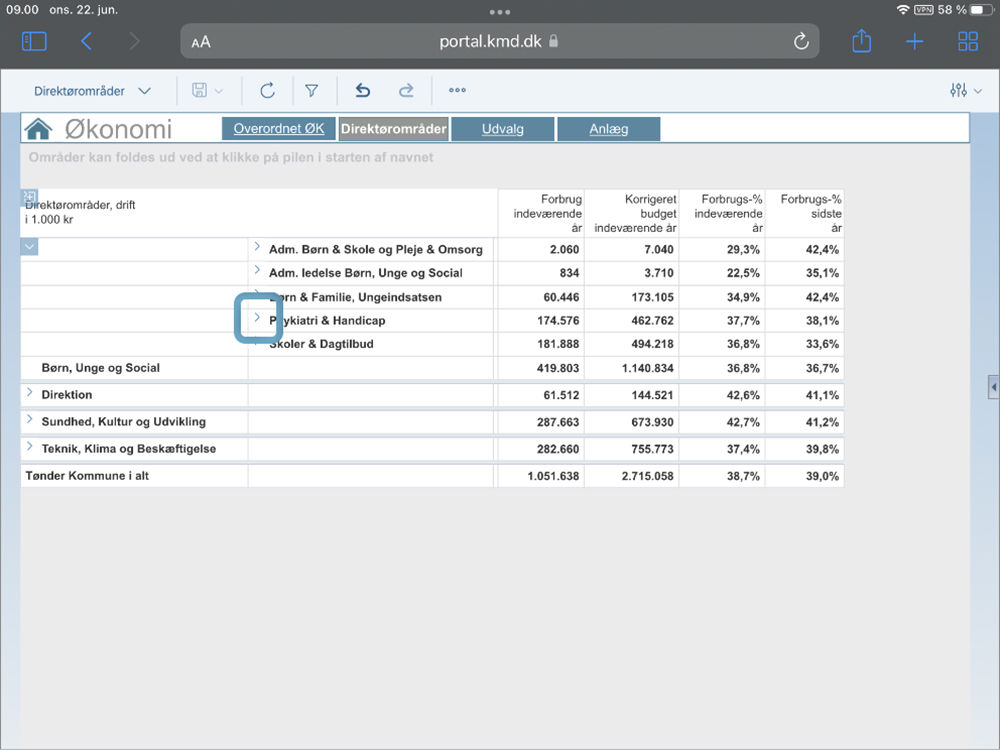Viewport: 1000px width, 750px height.
Task: Switch to the Udvalg tab
Action: pos(502,129)
